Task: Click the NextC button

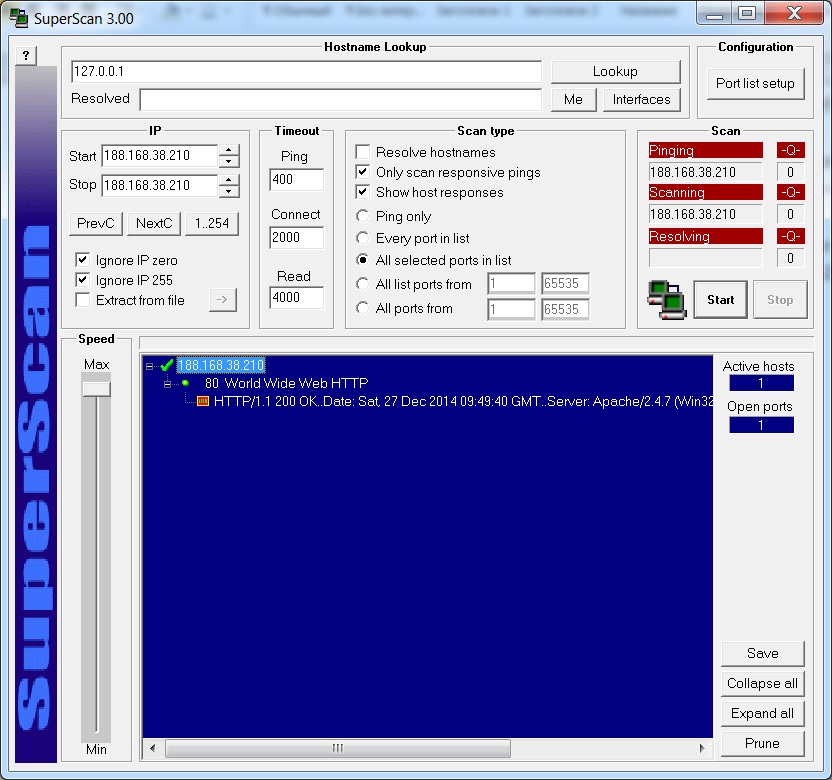Action: [154, 223]
